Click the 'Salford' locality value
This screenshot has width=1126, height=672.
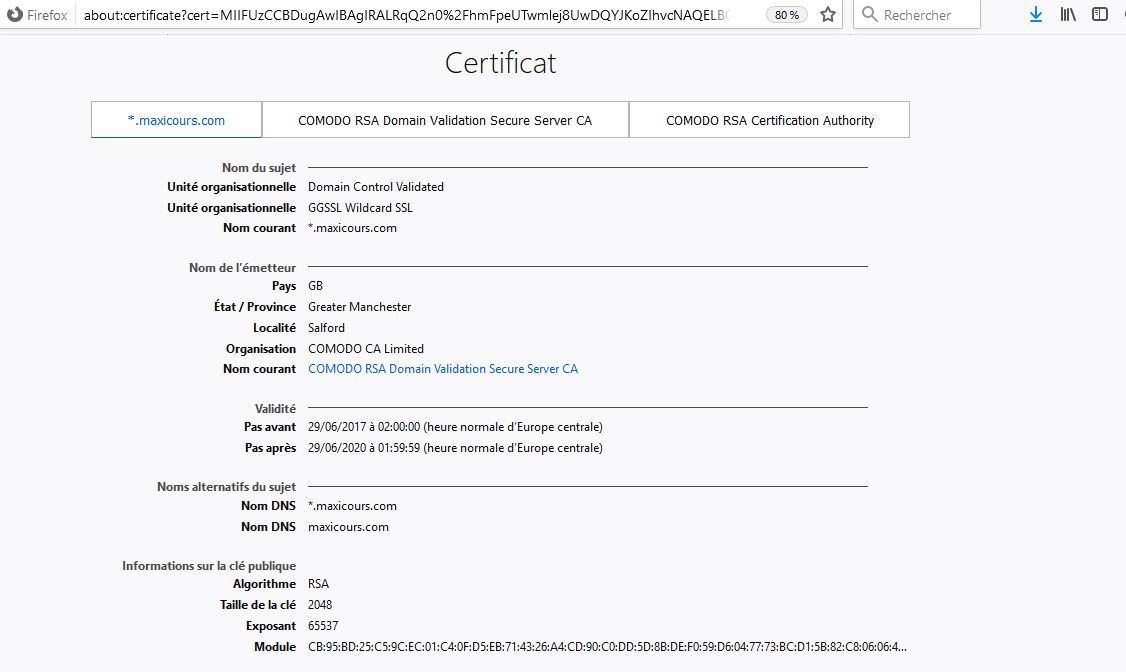(x=326, y=327)
